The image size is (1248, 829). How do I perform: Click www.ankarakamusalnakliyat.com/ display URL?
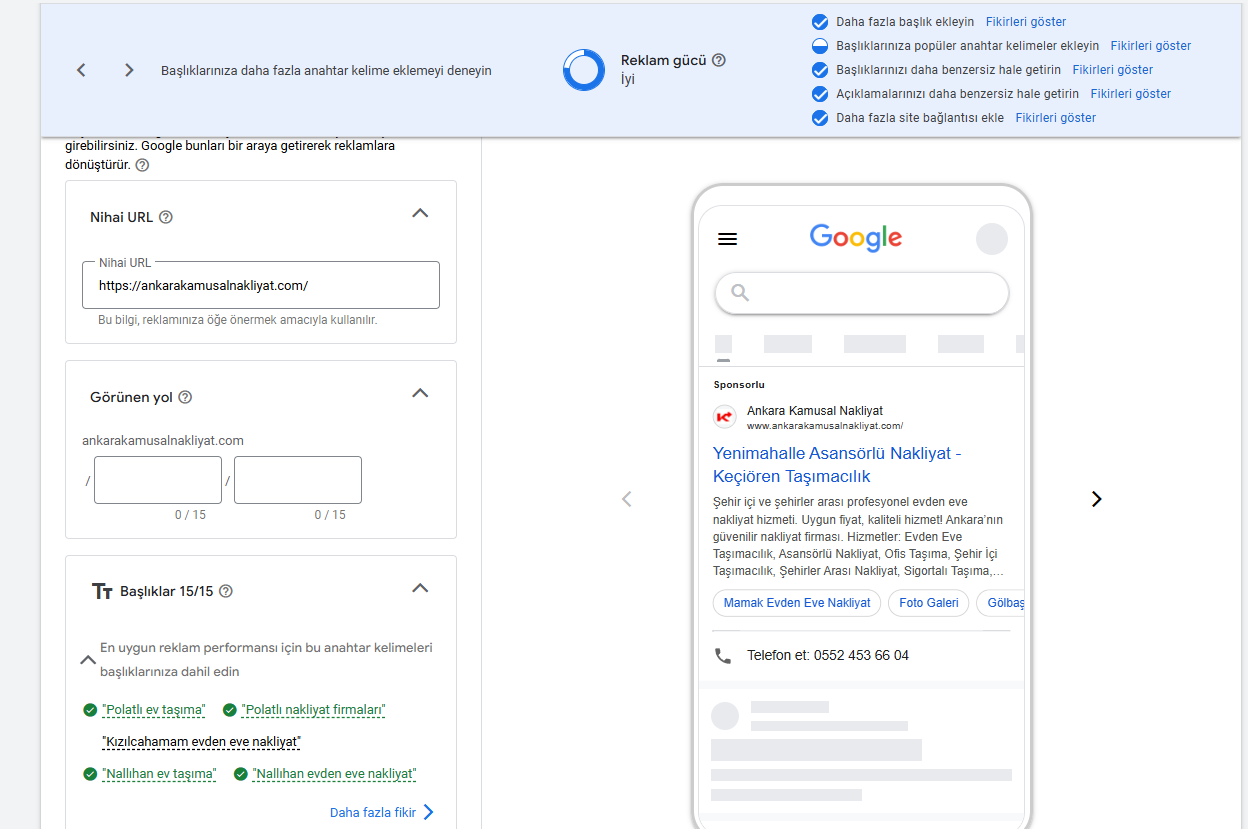point(825,425)
